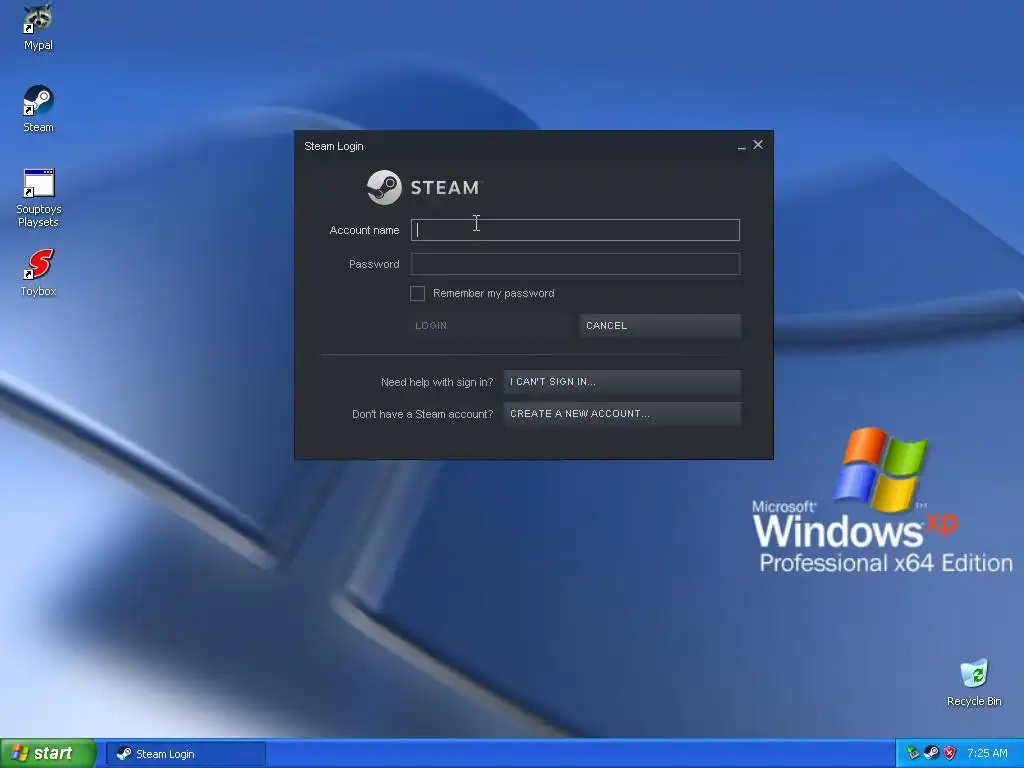Click the 'Need help with sign in?' text
Screen dimensions: 1024x768
437,382
